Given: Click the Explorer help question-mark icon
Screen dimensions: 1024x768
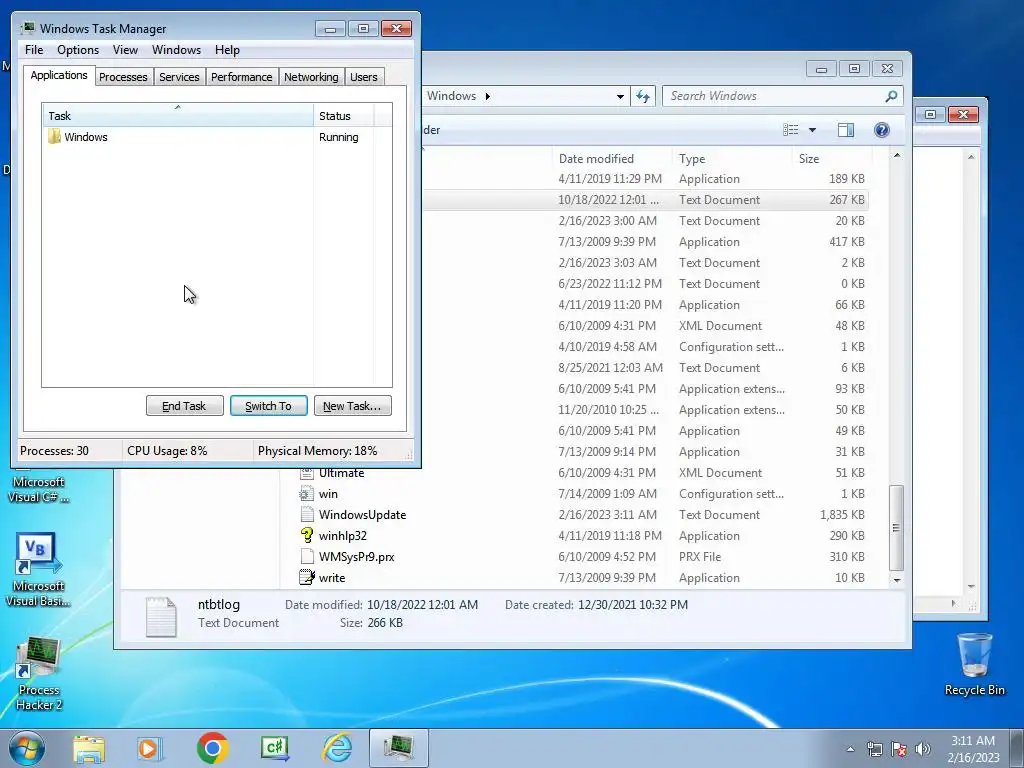Looking at the screenshot, I should [x=882, y=130].
